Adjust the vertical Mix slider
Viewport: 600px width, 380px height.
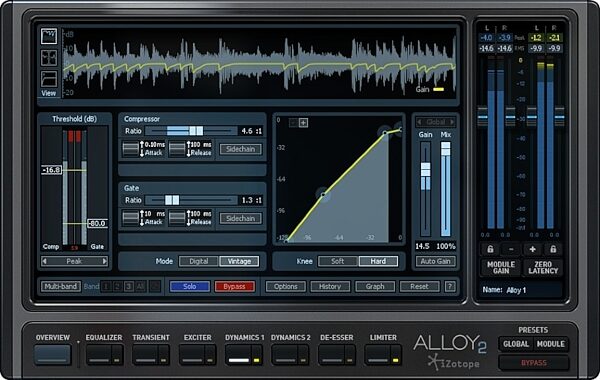click(x=445, y=189)
